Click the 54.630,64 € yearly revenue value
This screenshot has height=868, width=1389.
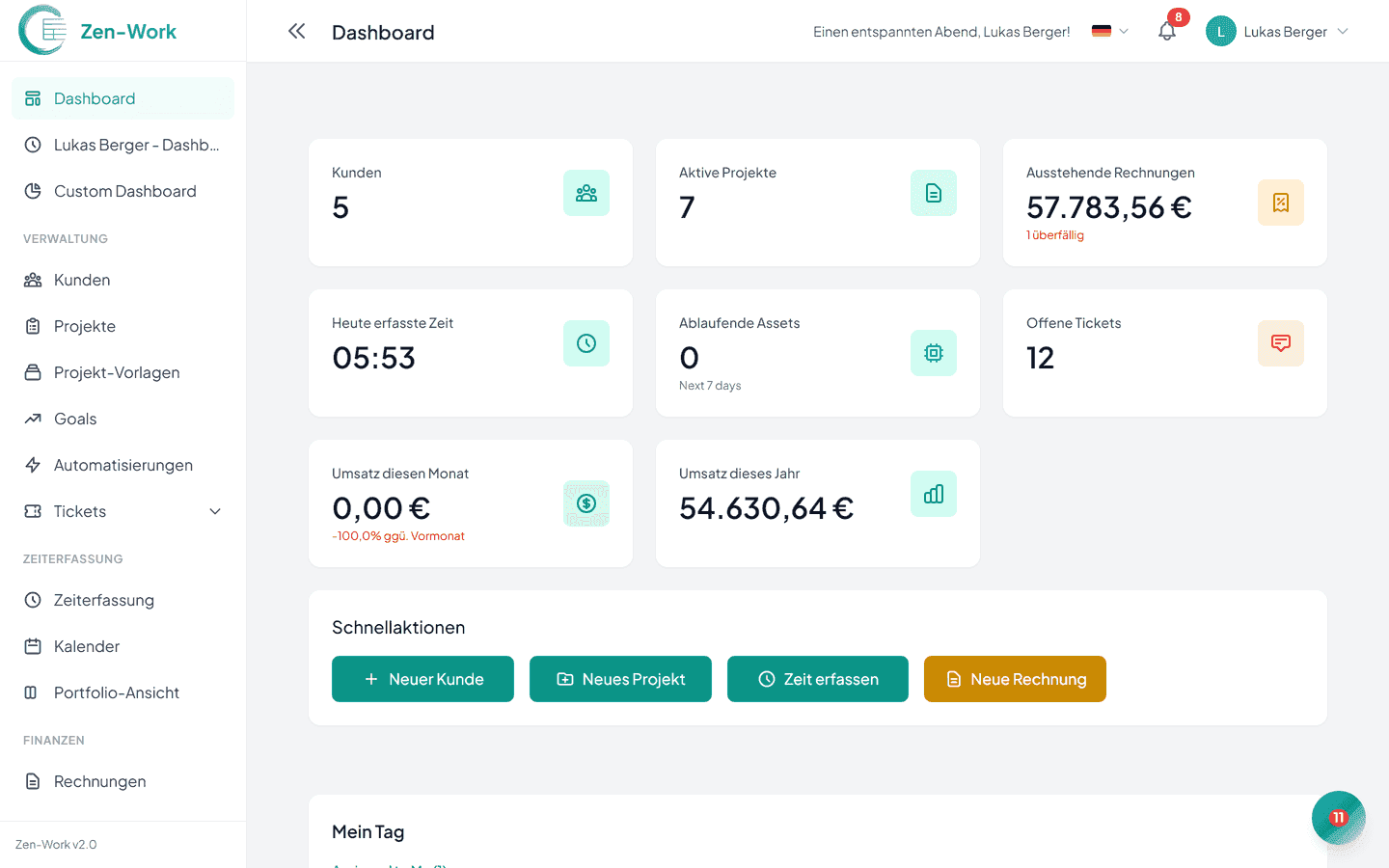coord(767,508)
